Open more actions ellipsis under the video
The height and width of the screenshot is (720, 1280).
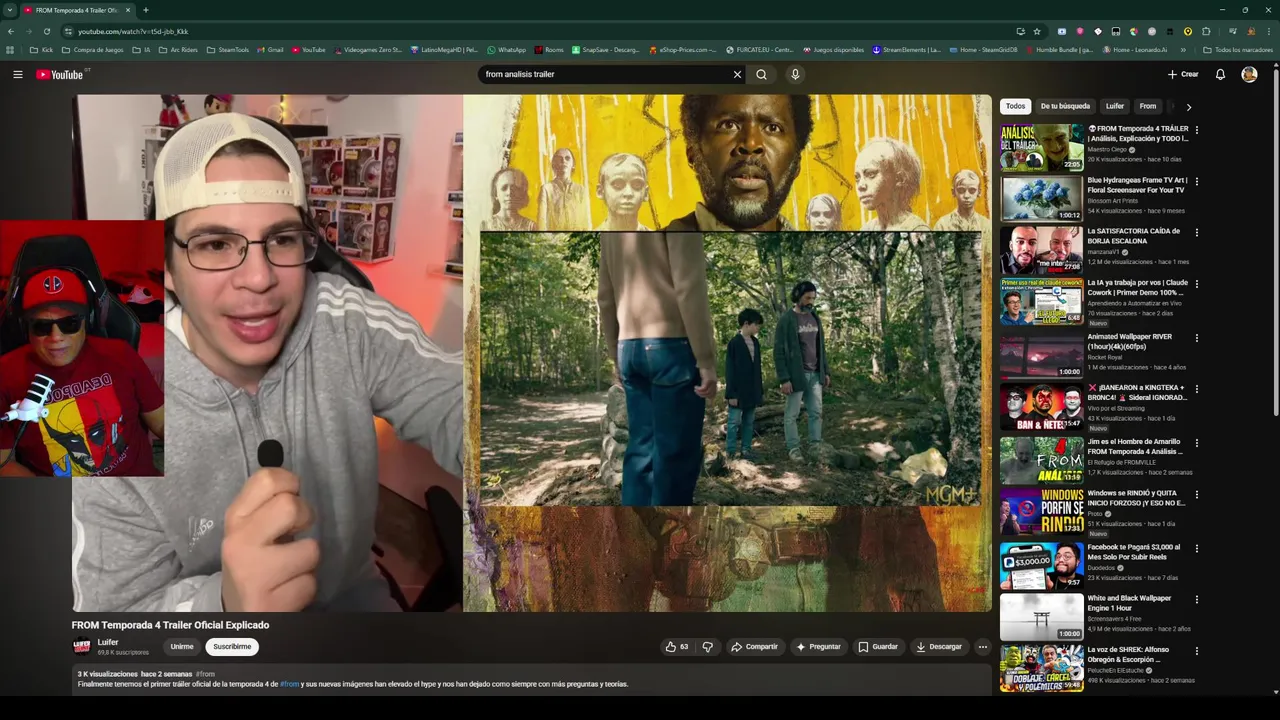coord(982,647)
